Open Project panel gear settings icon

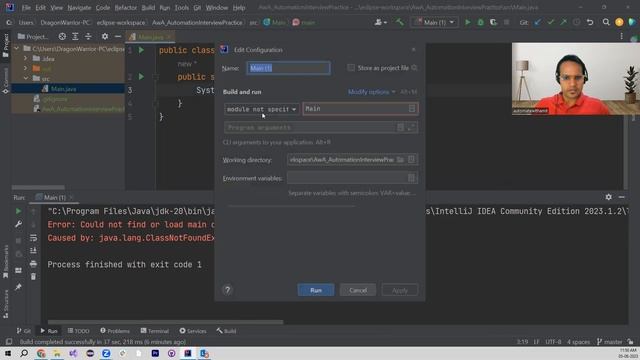tap(105, 37)
